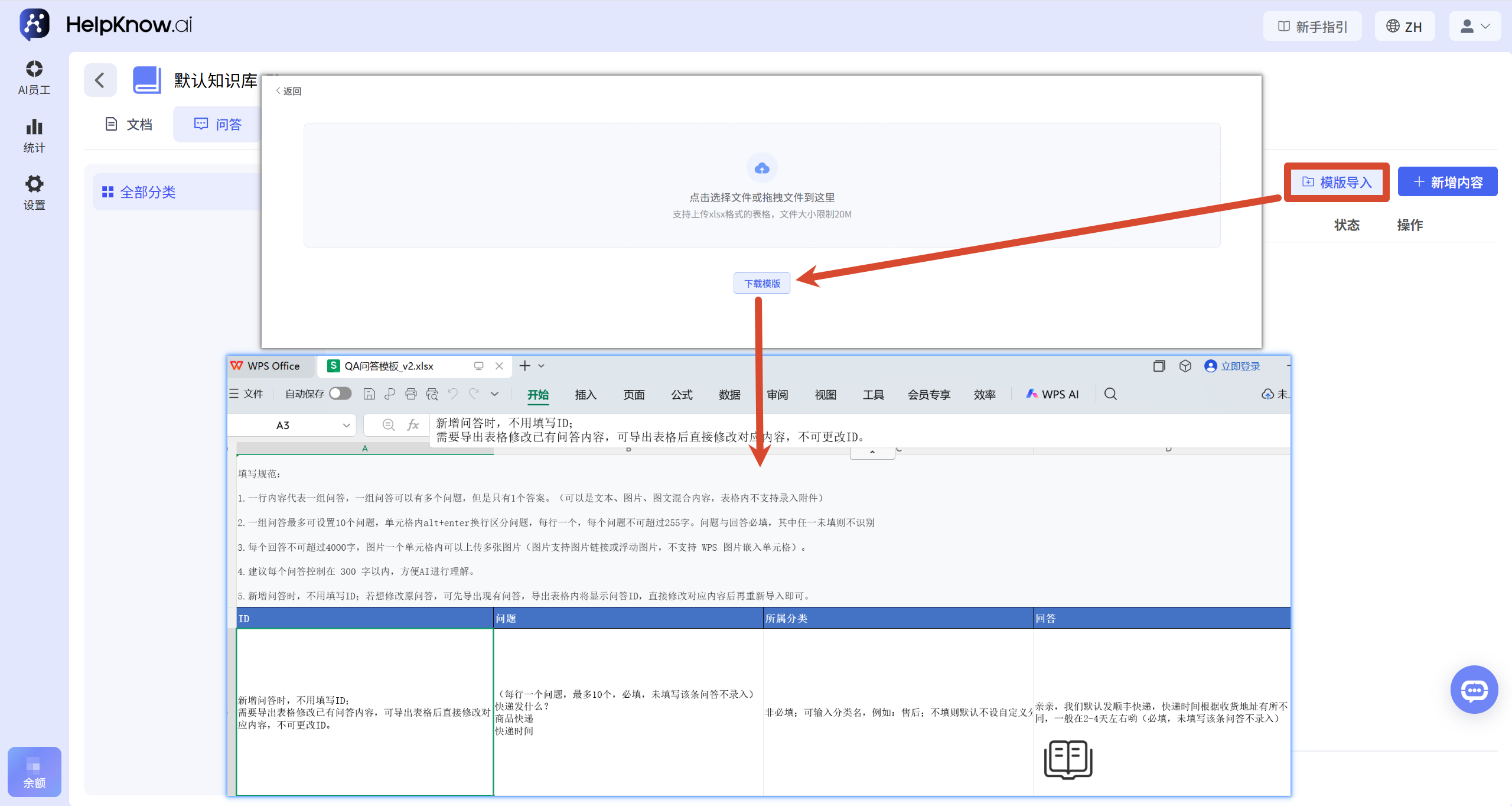Click the WPS search magnifier icon
This screenshot has height=806, width=1512.
[x=1110, y=394]
